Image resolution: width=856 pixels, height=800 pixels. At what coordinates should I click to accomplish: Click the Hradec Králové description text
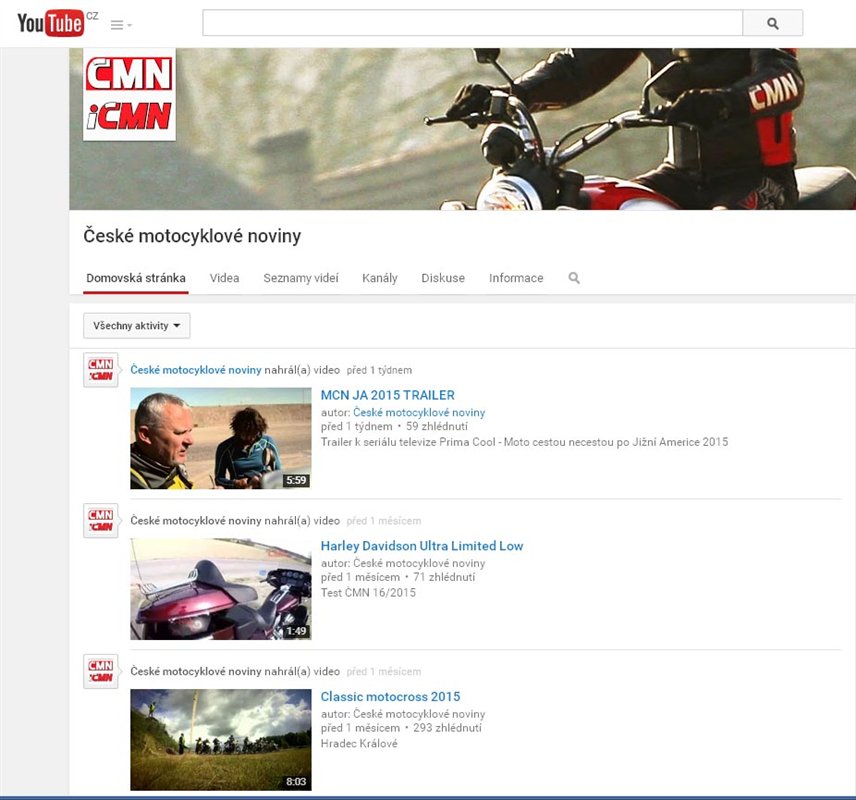point(359,743)
